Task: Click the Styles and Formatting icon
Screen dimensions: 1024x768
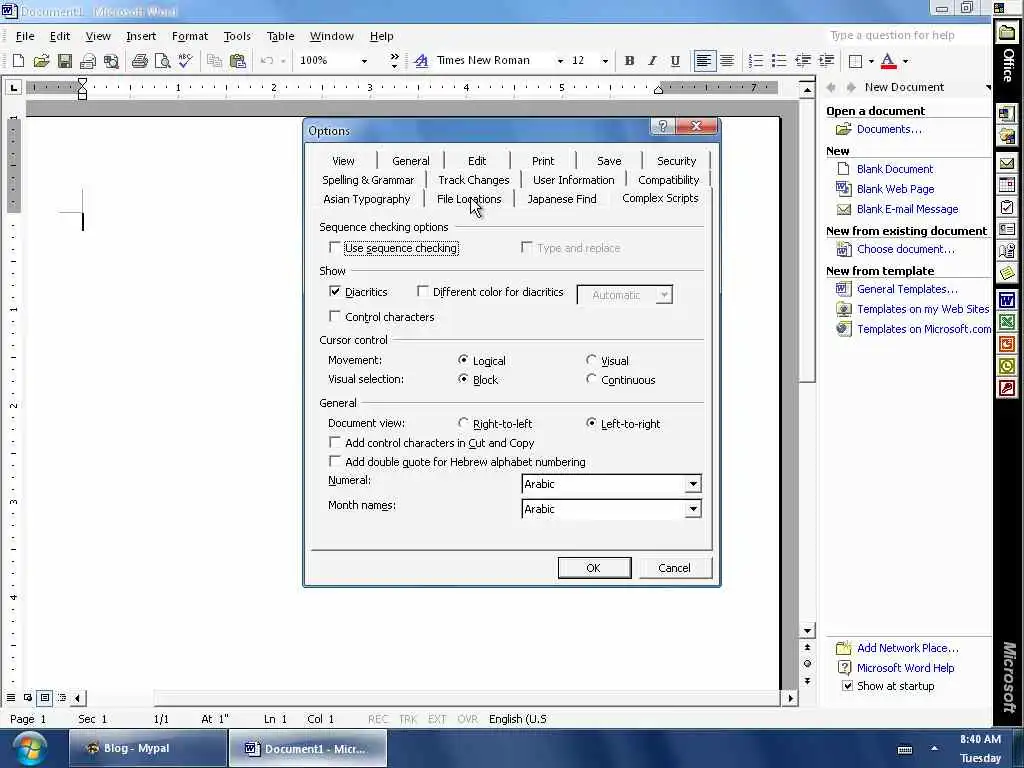Action: (421, 61)
